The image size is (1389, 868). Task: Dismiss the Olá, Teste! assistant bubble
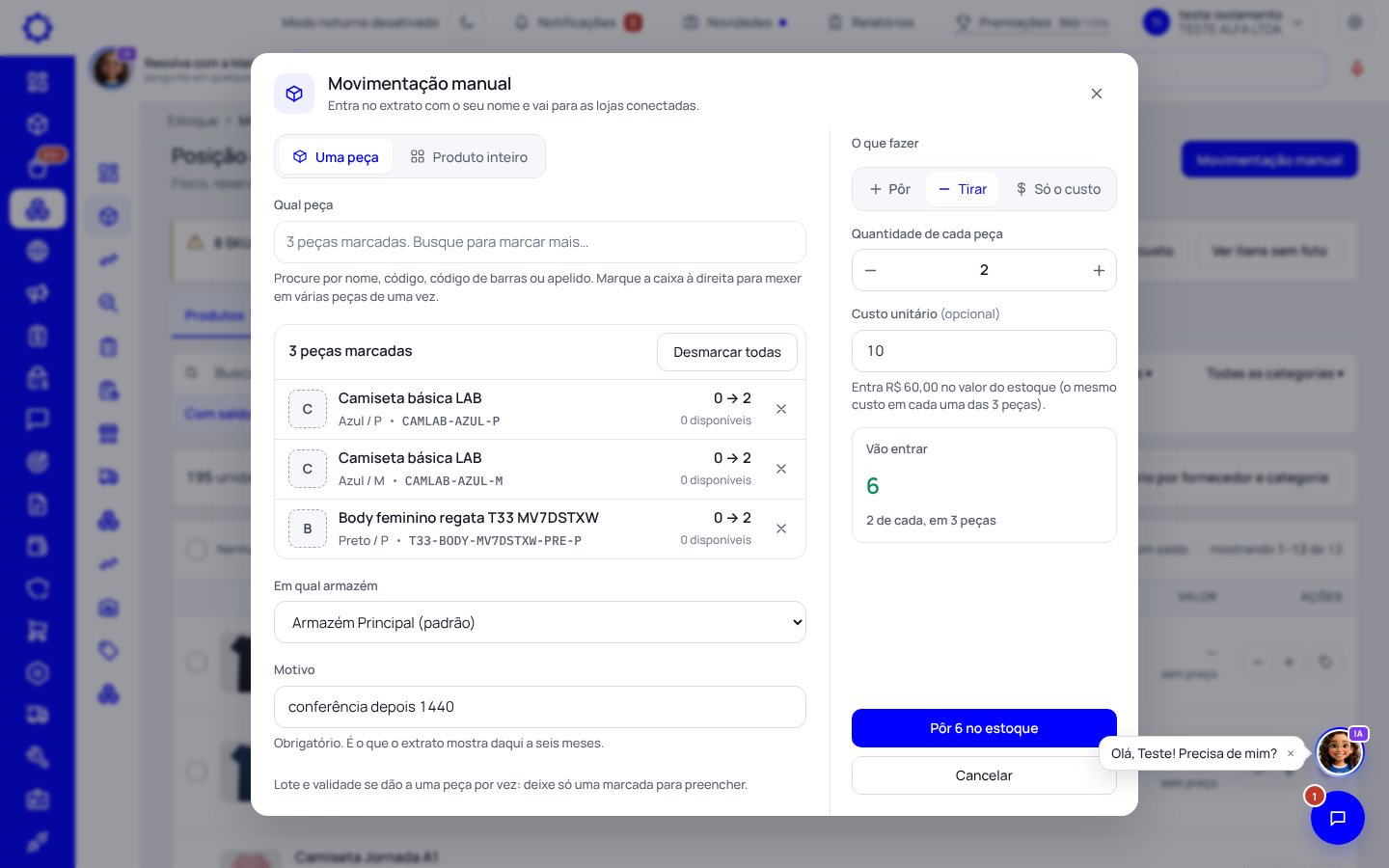pyautogui.click(x=1291, y=753)
